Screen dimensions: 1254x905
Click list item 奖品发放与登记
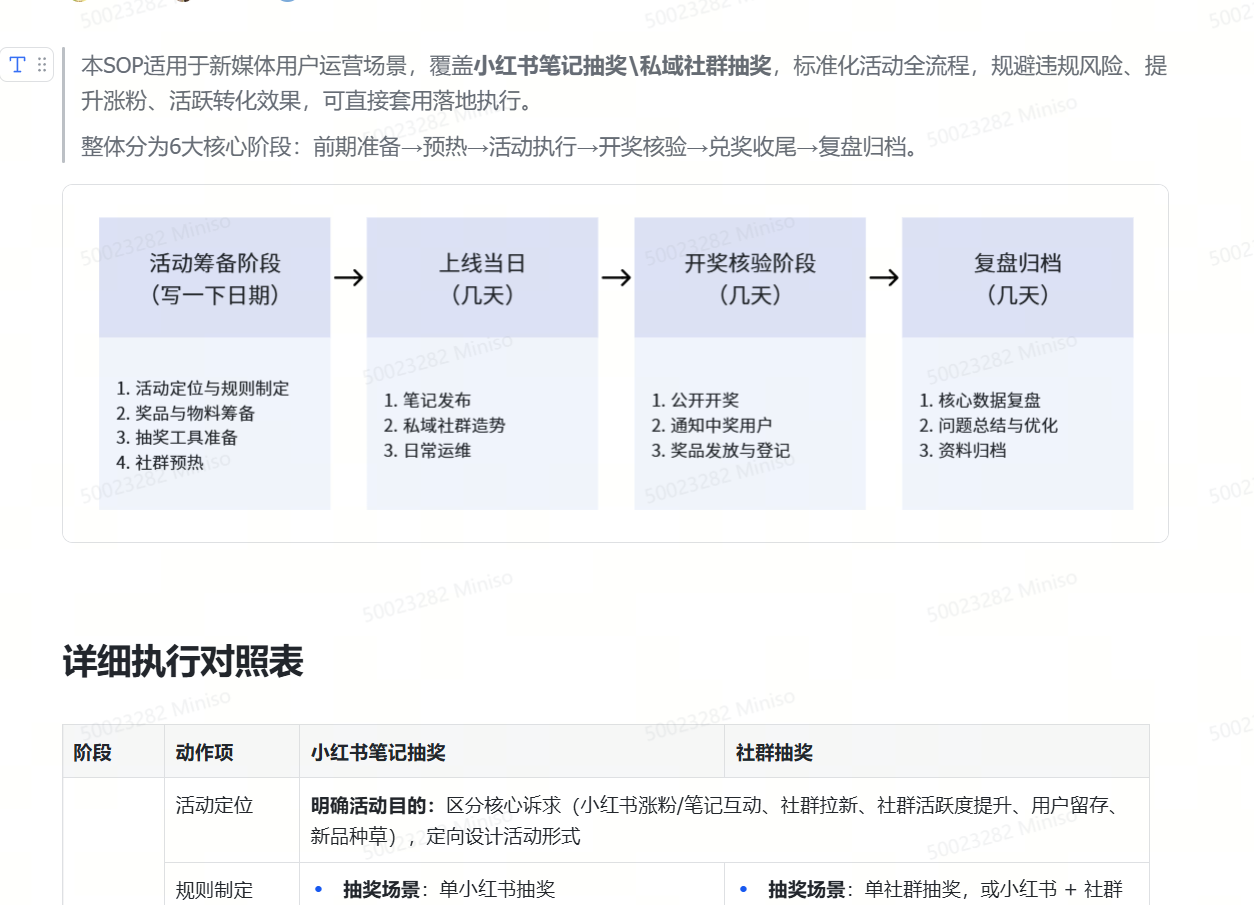pos(721,450)
